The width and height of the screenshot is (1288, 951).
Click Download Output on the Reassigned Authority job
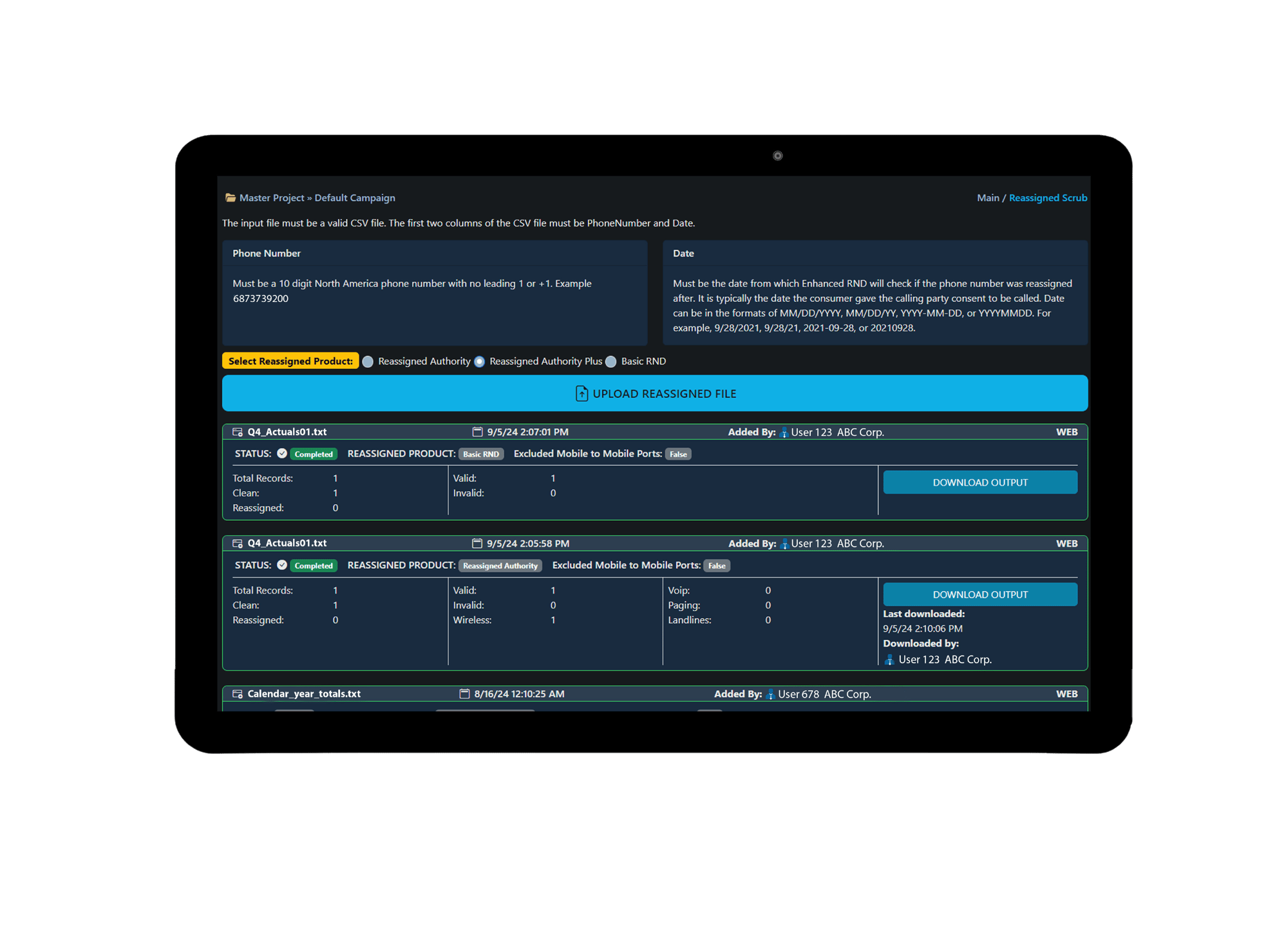(x=980, y=594)
